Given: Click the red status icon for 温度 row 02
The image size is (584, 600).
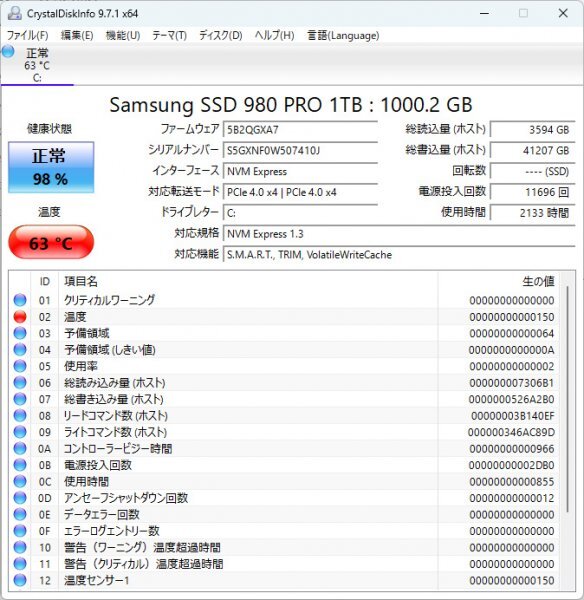Looking at the screenshot, I should click(20, 316).
